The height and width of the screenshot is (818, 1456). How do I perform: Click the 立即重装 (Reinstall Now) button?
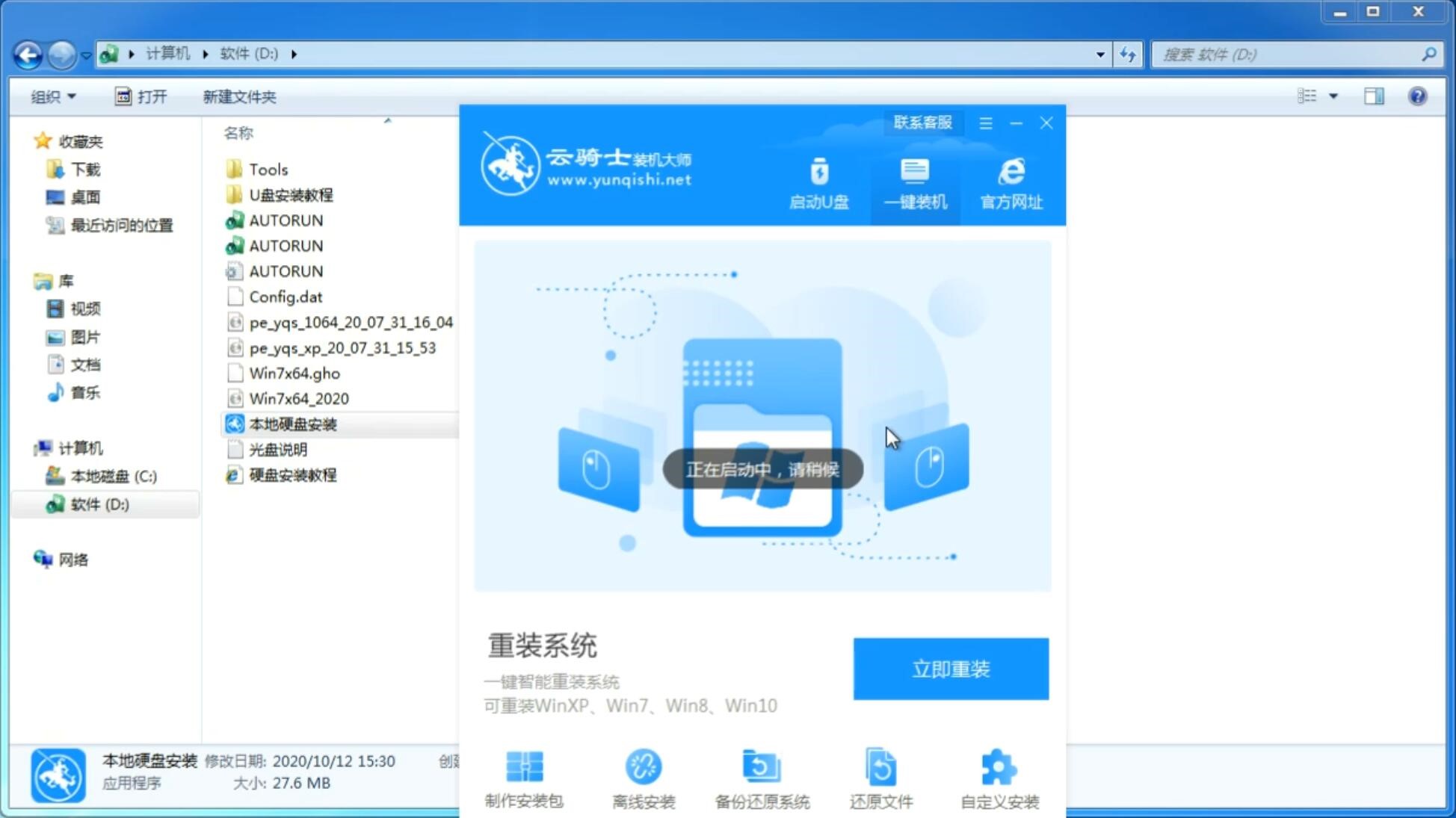[950, 668]
